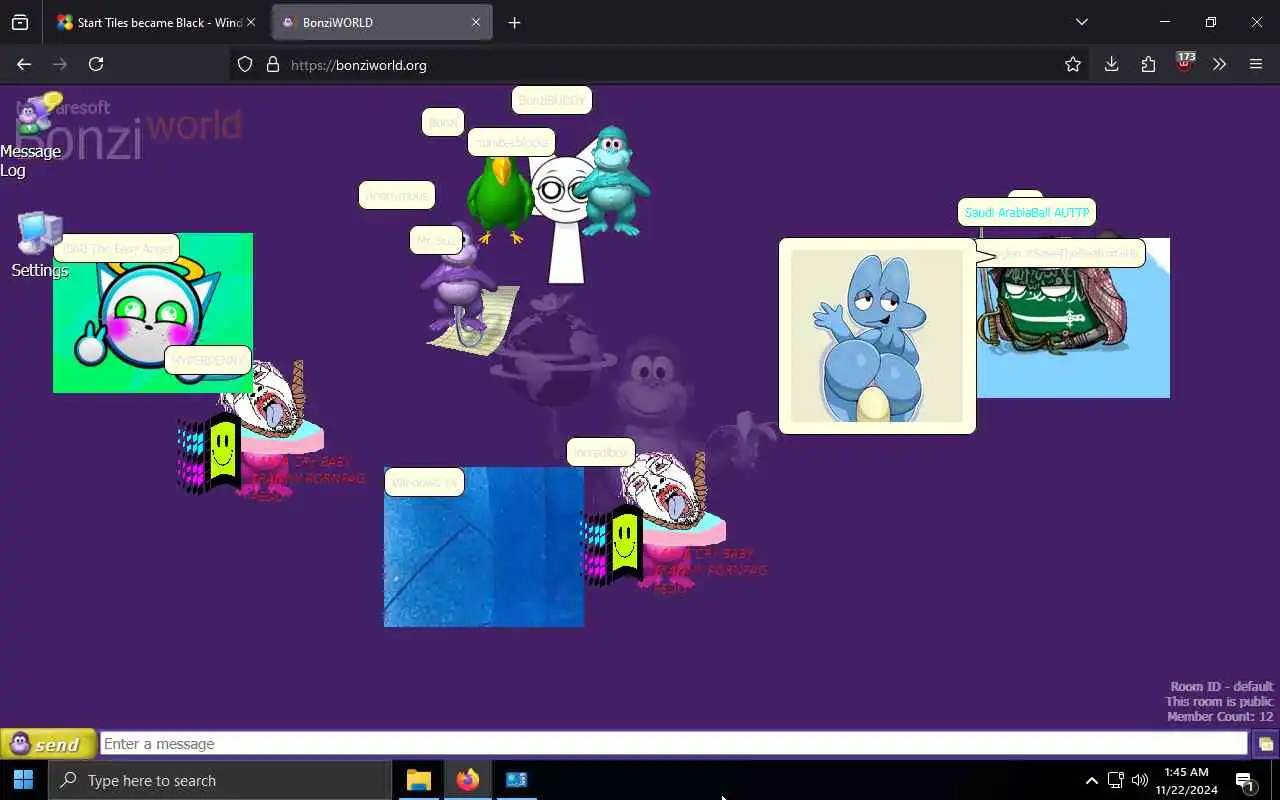
Task: Click the 'numberblocks' name tag
Action: click(x=511, y=142)
